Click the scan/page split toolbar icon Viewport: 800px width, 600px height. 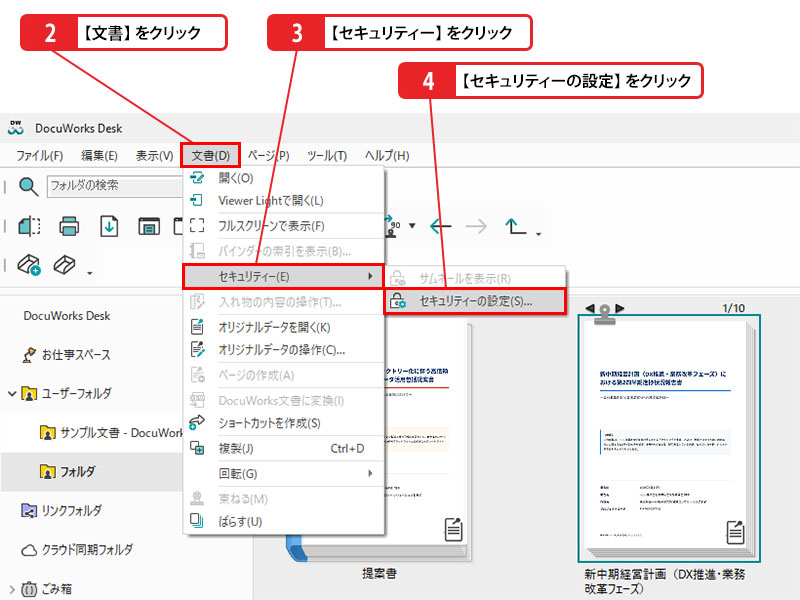pyautogui.click(x=29, y=226)
